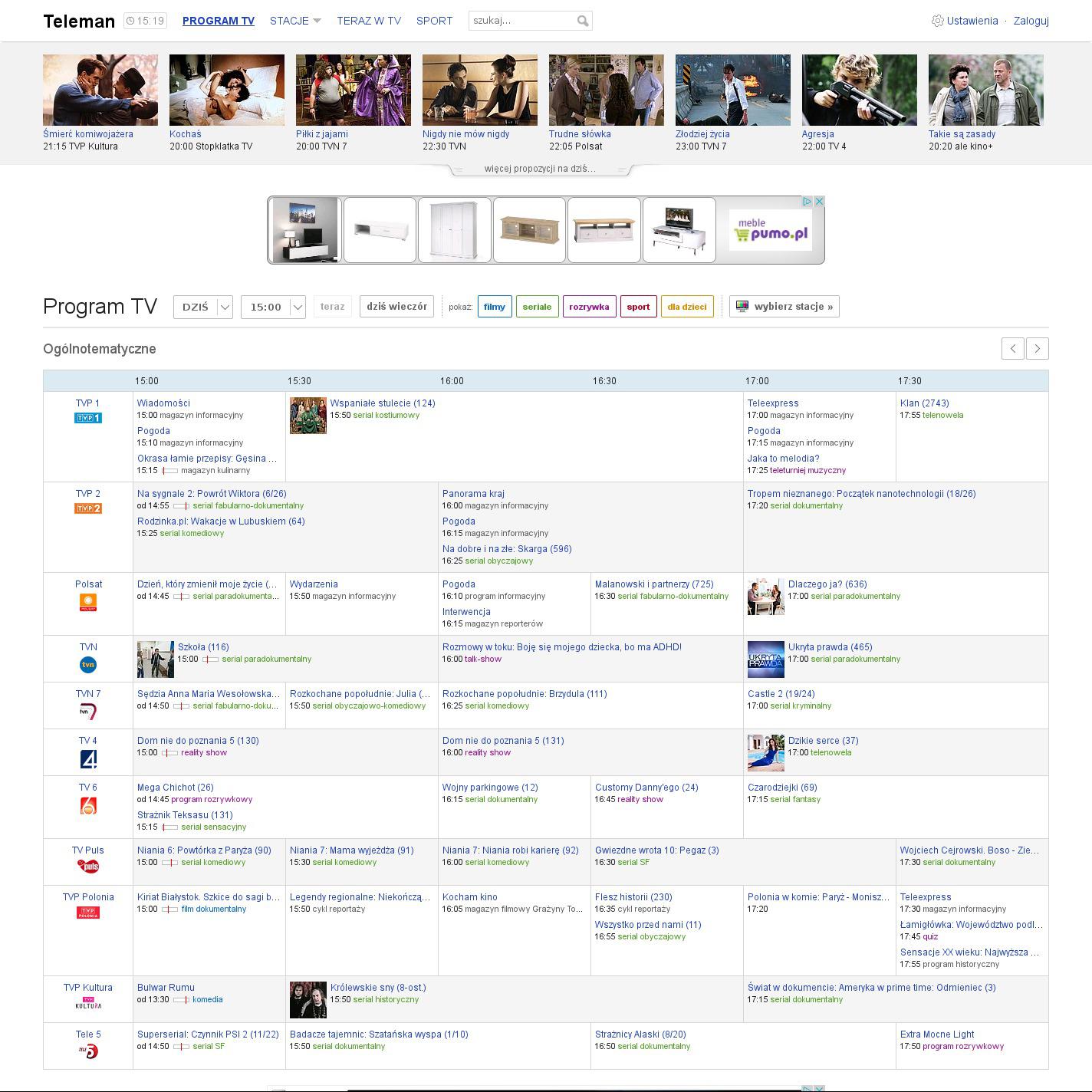Click the TVN channel logo icon
Image resolution: width=1092 pixels, height=1092 pixels.
tap(87, 665)
